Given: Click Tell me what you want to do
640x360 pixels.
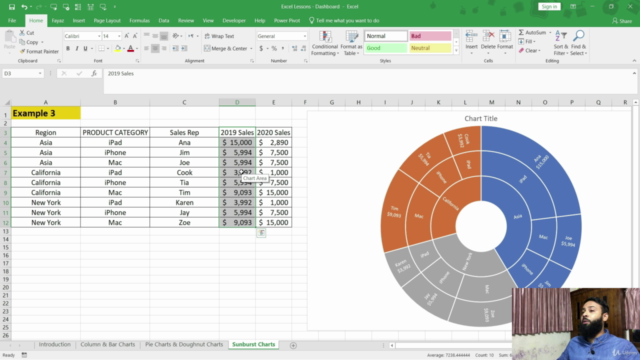Looking at the screenshot, I should (x=344, y=20).
